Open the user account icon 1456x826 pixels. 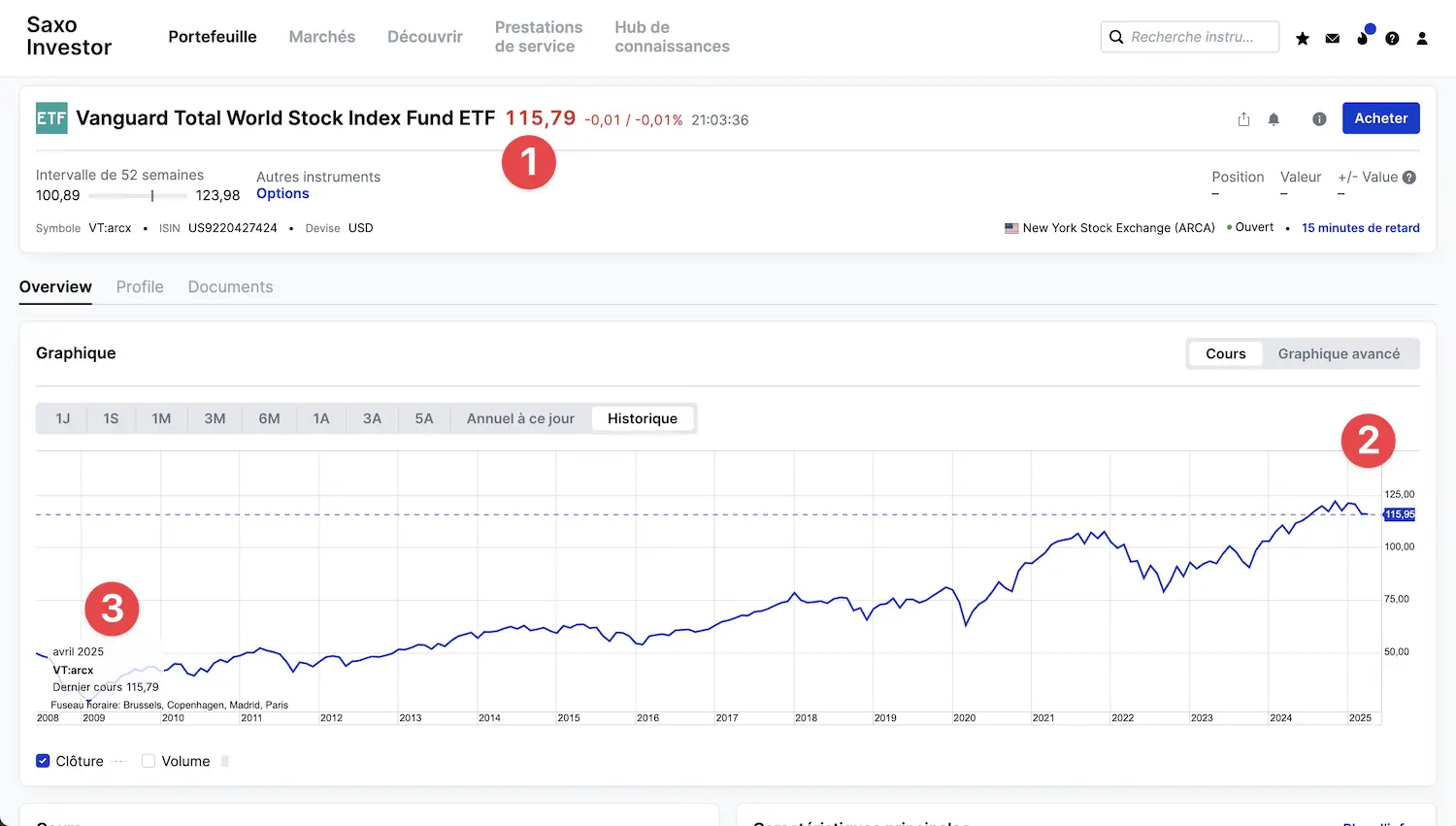pyautogui.click(x=1422, y=38)
